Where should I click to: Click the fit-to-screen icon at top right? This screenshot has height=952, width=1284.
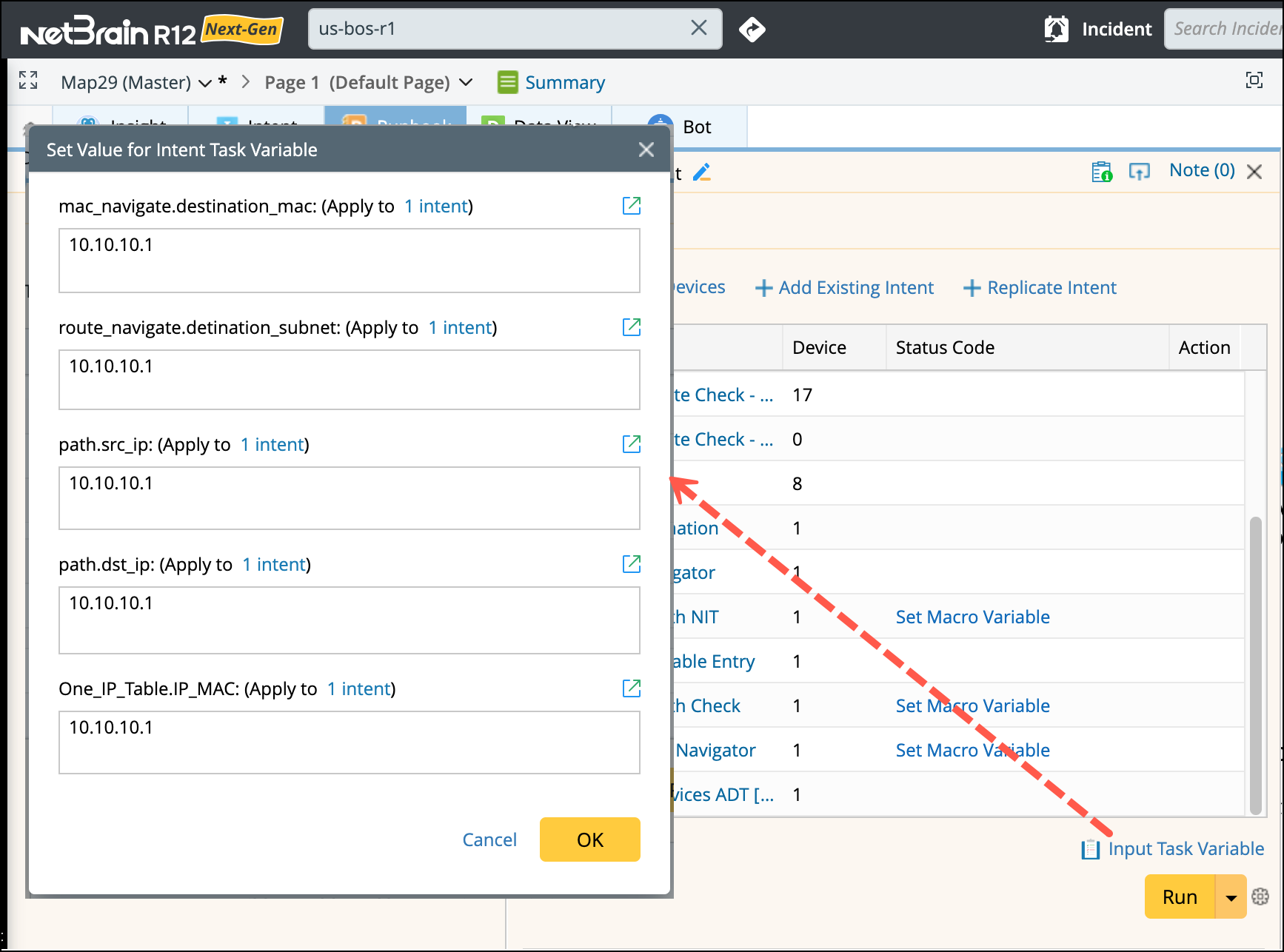[x=1254, y=81]
